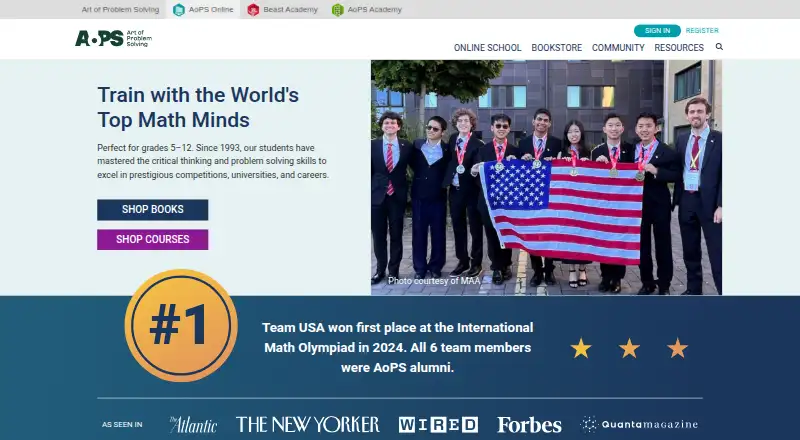The width and height of the screenshot is (800, 440).
Task: Click the AoPS Academy green icon
Action: click(337, 10)
